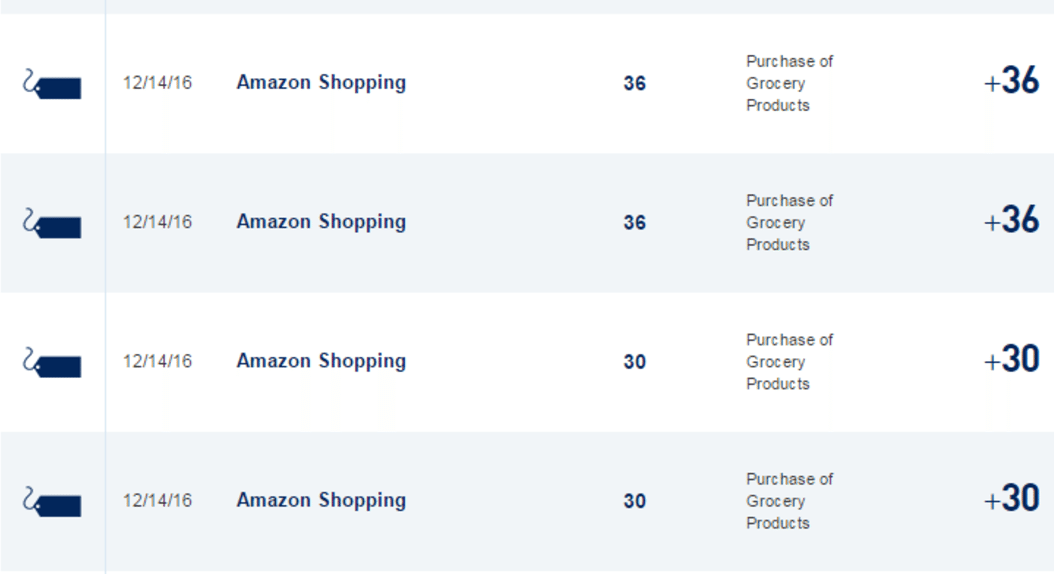Click the 12/14/16 date of the top transaction
1054x574 pixels.
click(157, 83)
